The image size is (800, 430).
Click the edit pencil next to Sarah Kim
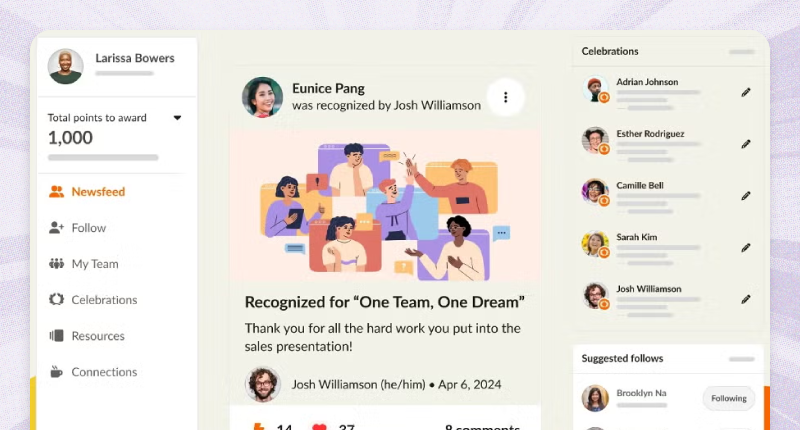(745, 248)
